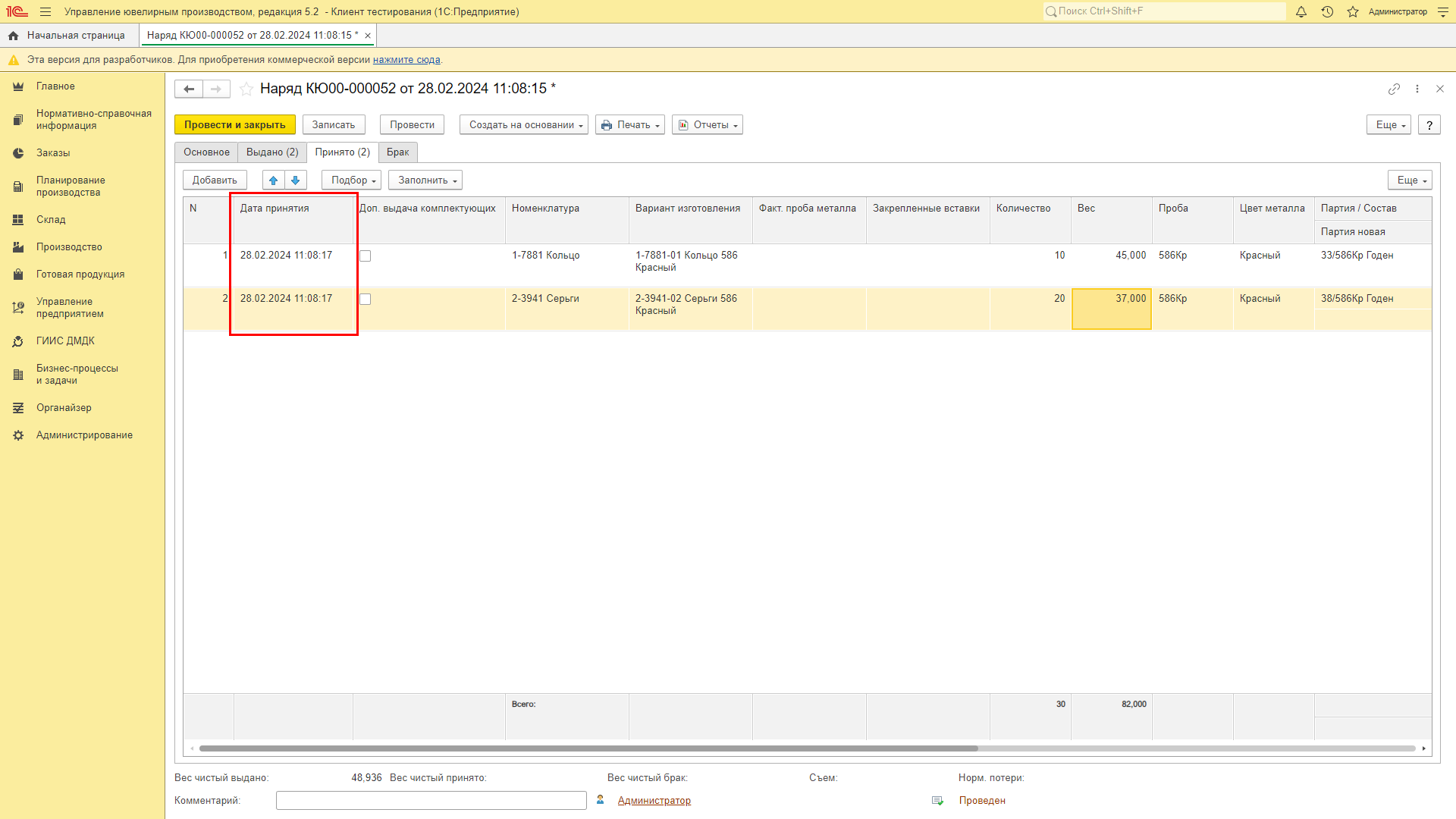
Task: Open Еще menu in form header
Action: (1389, 125)
